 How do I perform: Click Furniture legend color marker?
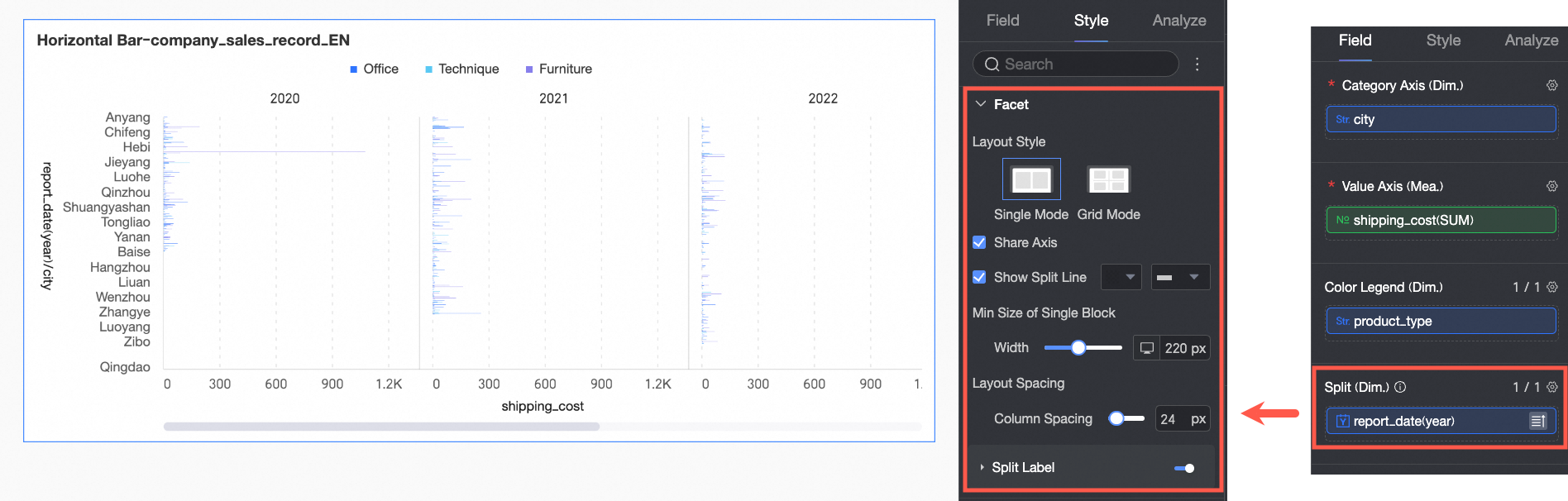tap(529, 69)
